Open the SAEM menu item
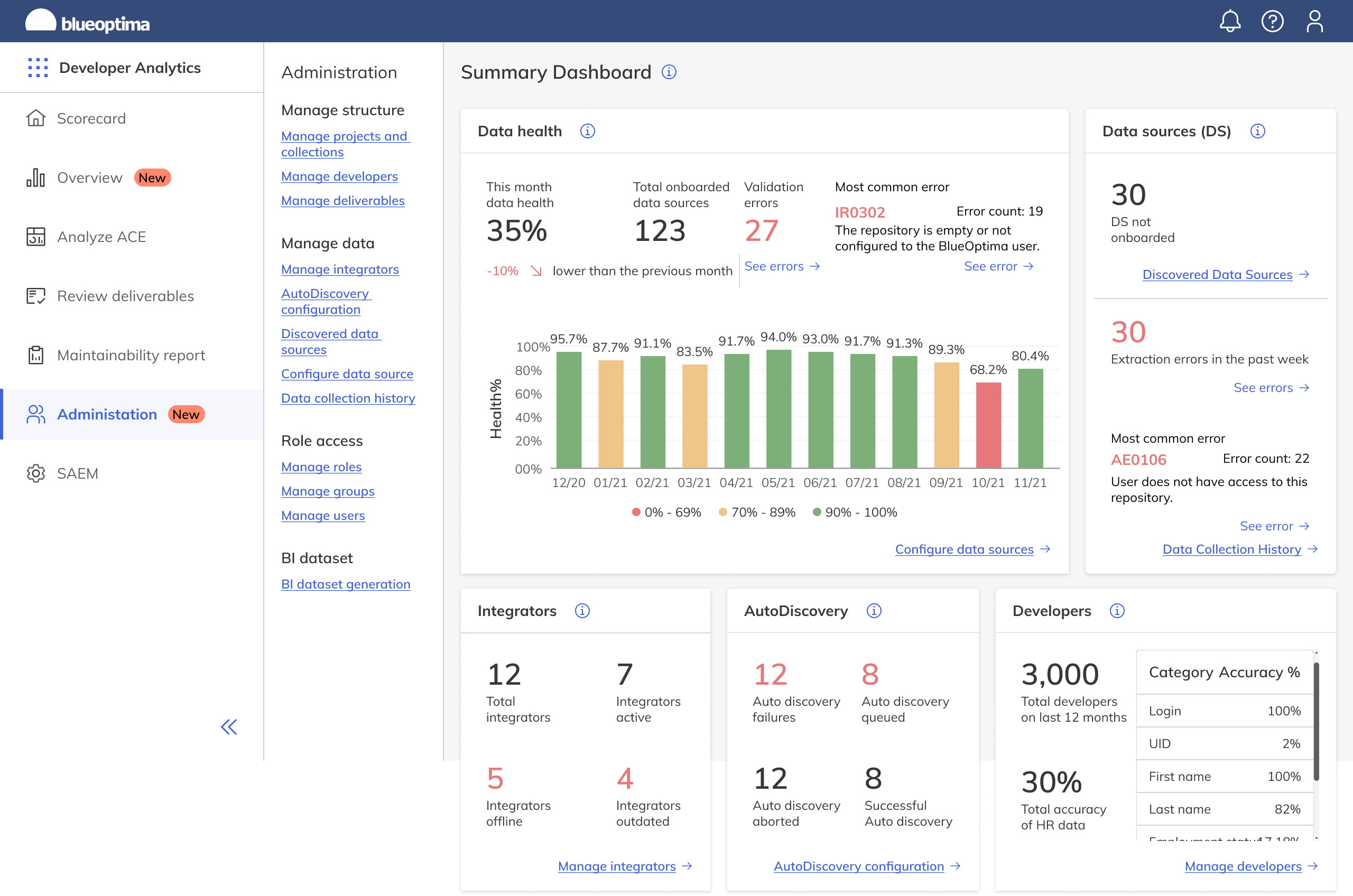Image resolution: width=1353 pixels, height=896 pixels. (77, 473)
